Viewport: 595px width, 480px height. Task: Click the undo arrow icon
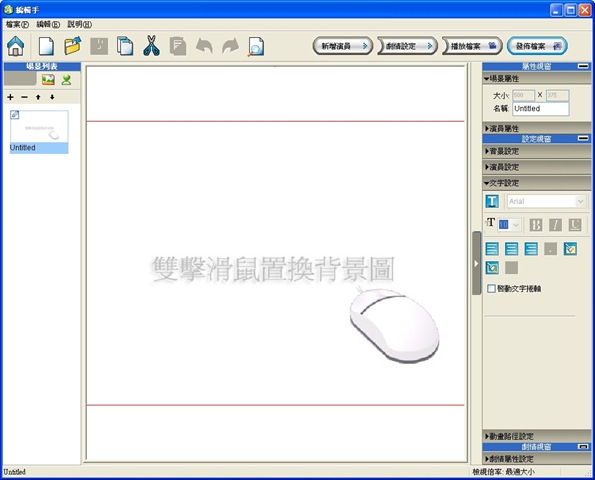tap(204, 46)
